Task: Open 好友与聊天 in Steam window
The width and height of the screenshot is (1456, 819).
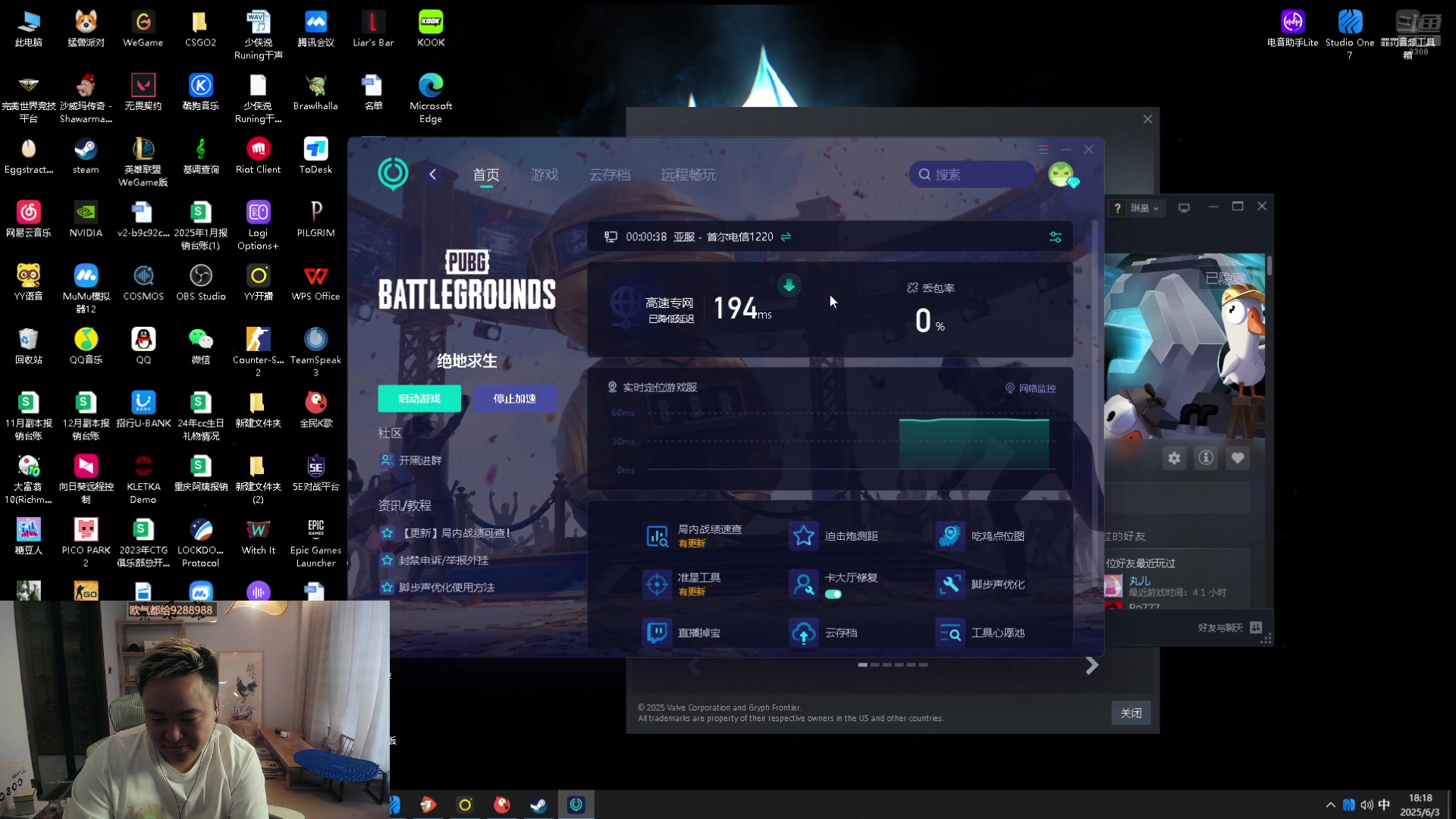Action: point(1229,627)
